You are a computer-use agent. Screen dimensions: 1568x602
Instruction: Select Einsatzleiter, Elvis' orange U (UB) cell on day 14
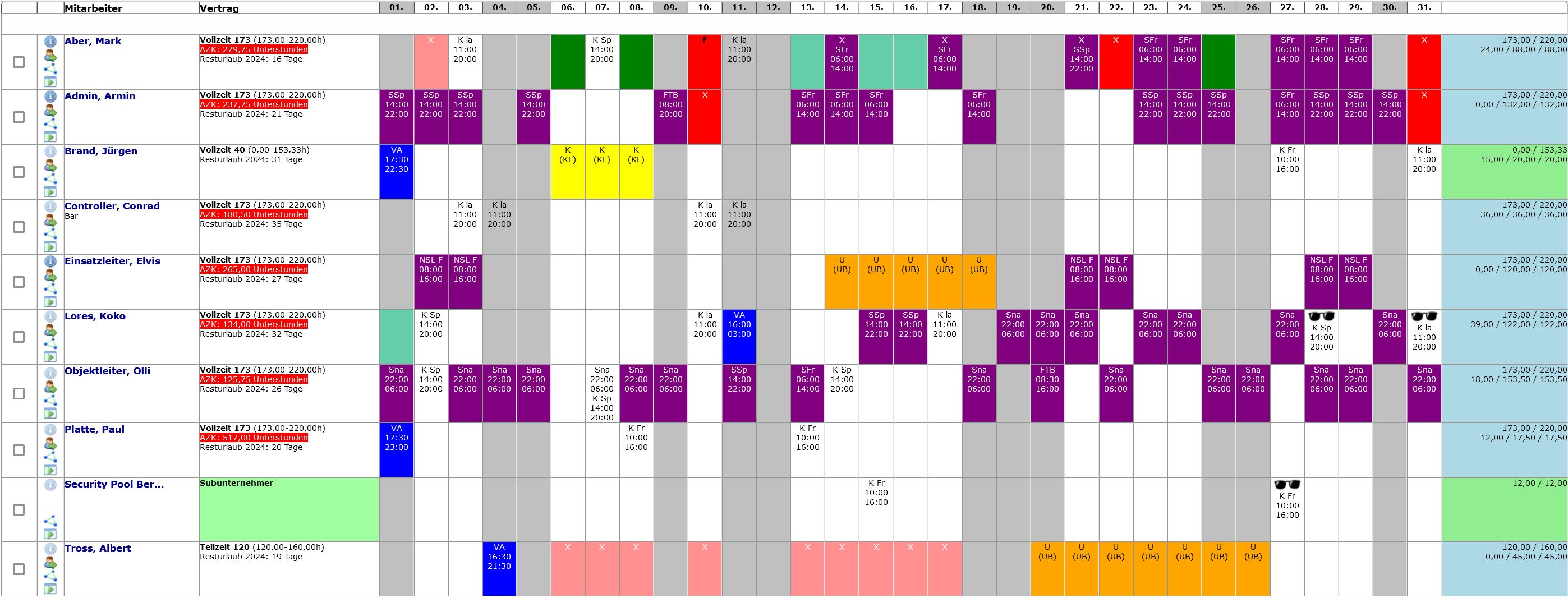(842, 282)
